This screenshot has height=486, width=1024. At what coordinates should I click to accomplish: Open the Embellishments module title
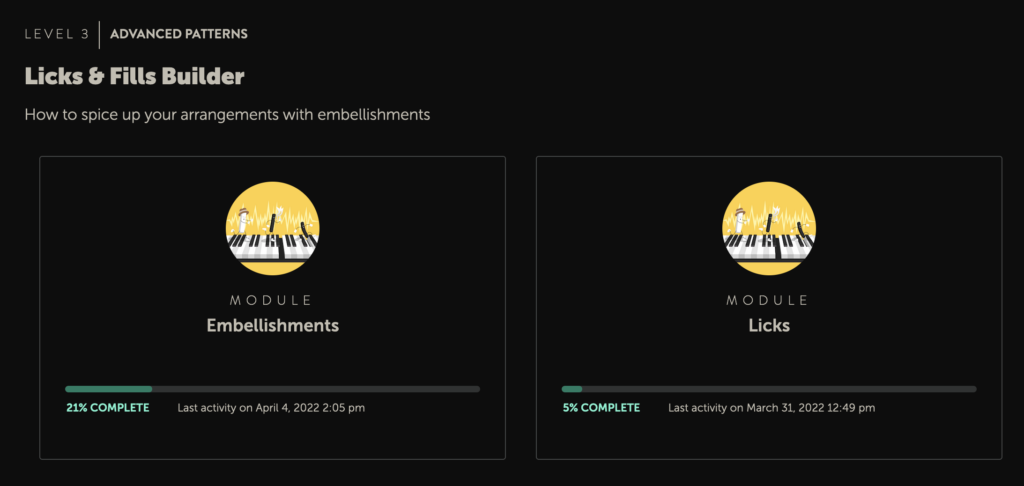tap(272, 325)
